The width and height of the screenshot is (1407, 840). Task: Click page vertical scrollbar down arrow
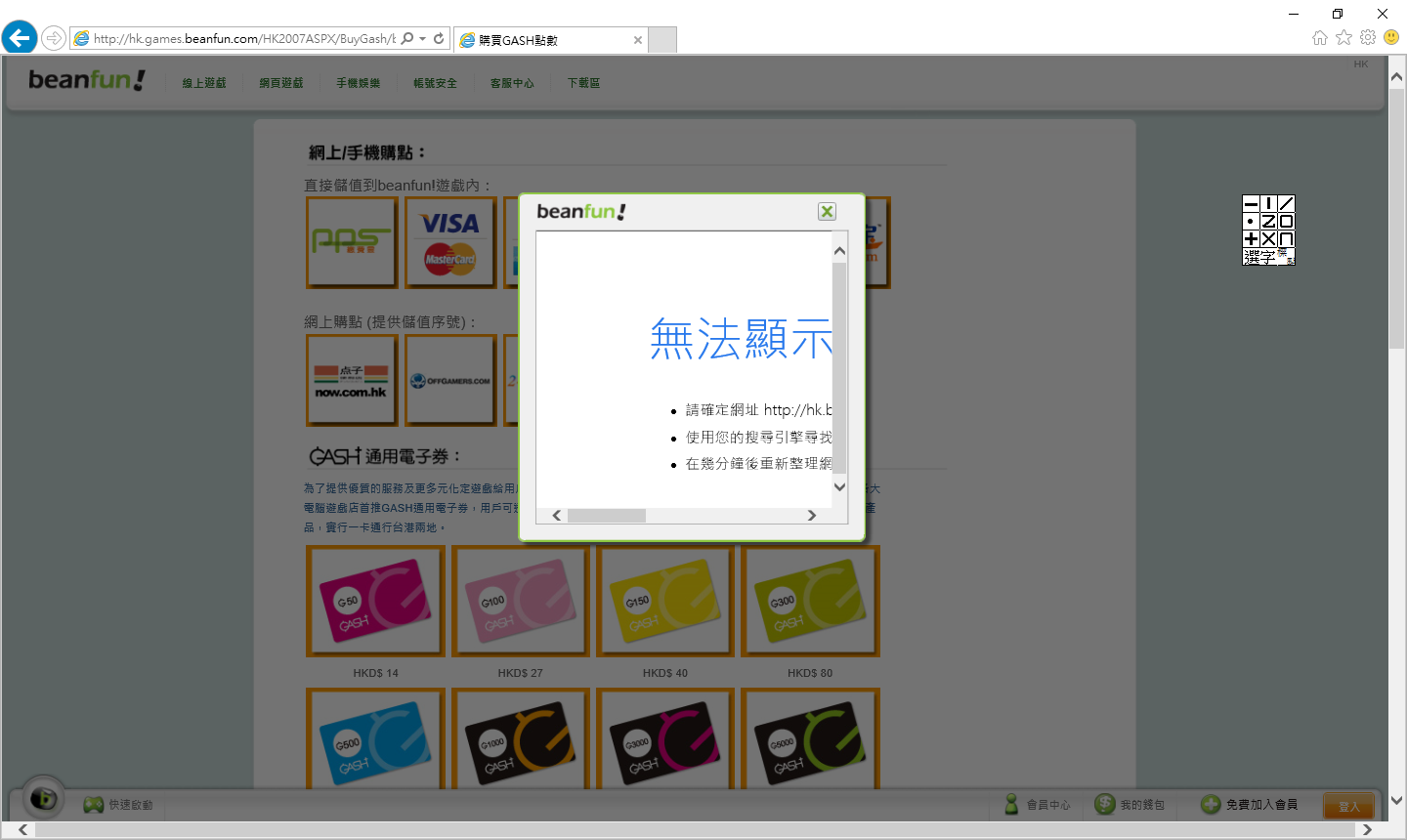tap(1397, 800)
